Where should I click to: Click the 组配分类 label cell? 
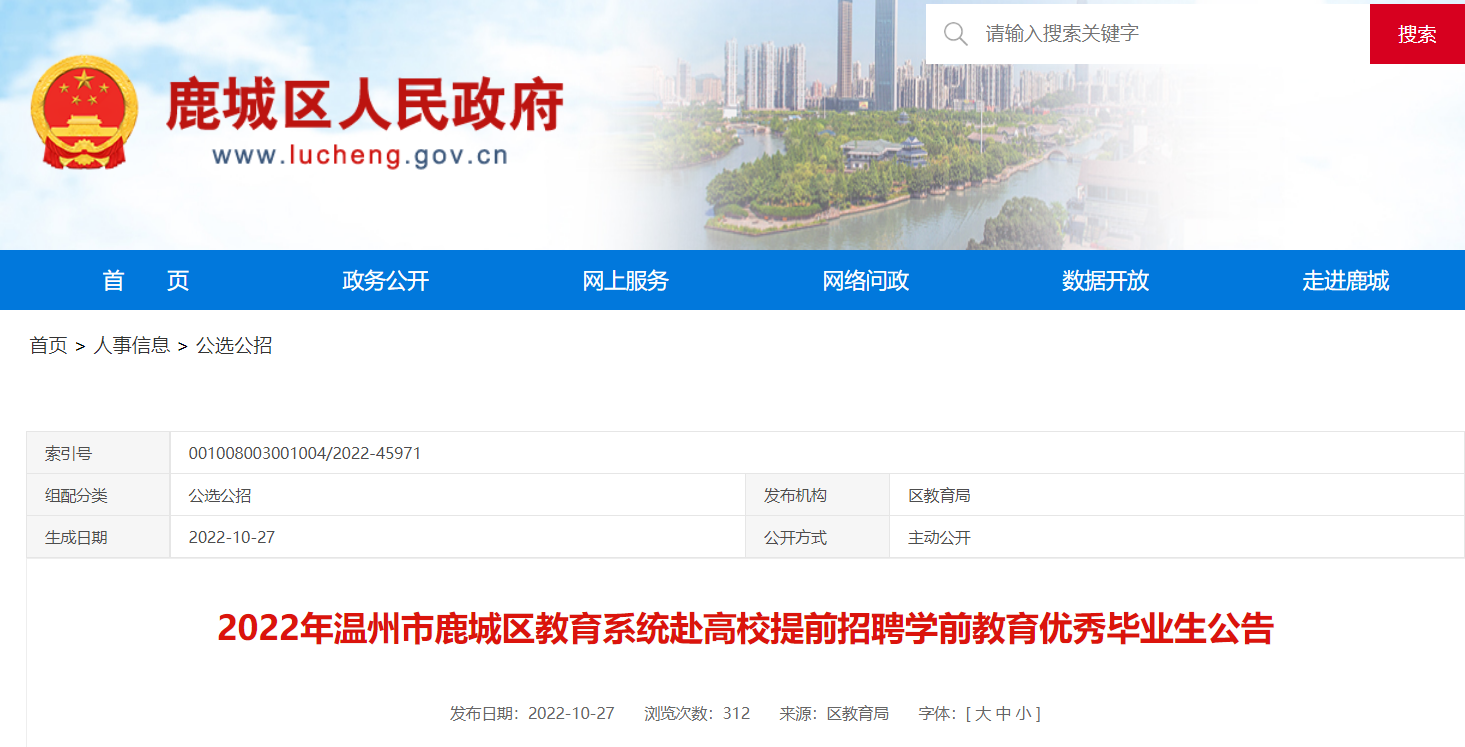pyautogui.click(x=98, y=496)
